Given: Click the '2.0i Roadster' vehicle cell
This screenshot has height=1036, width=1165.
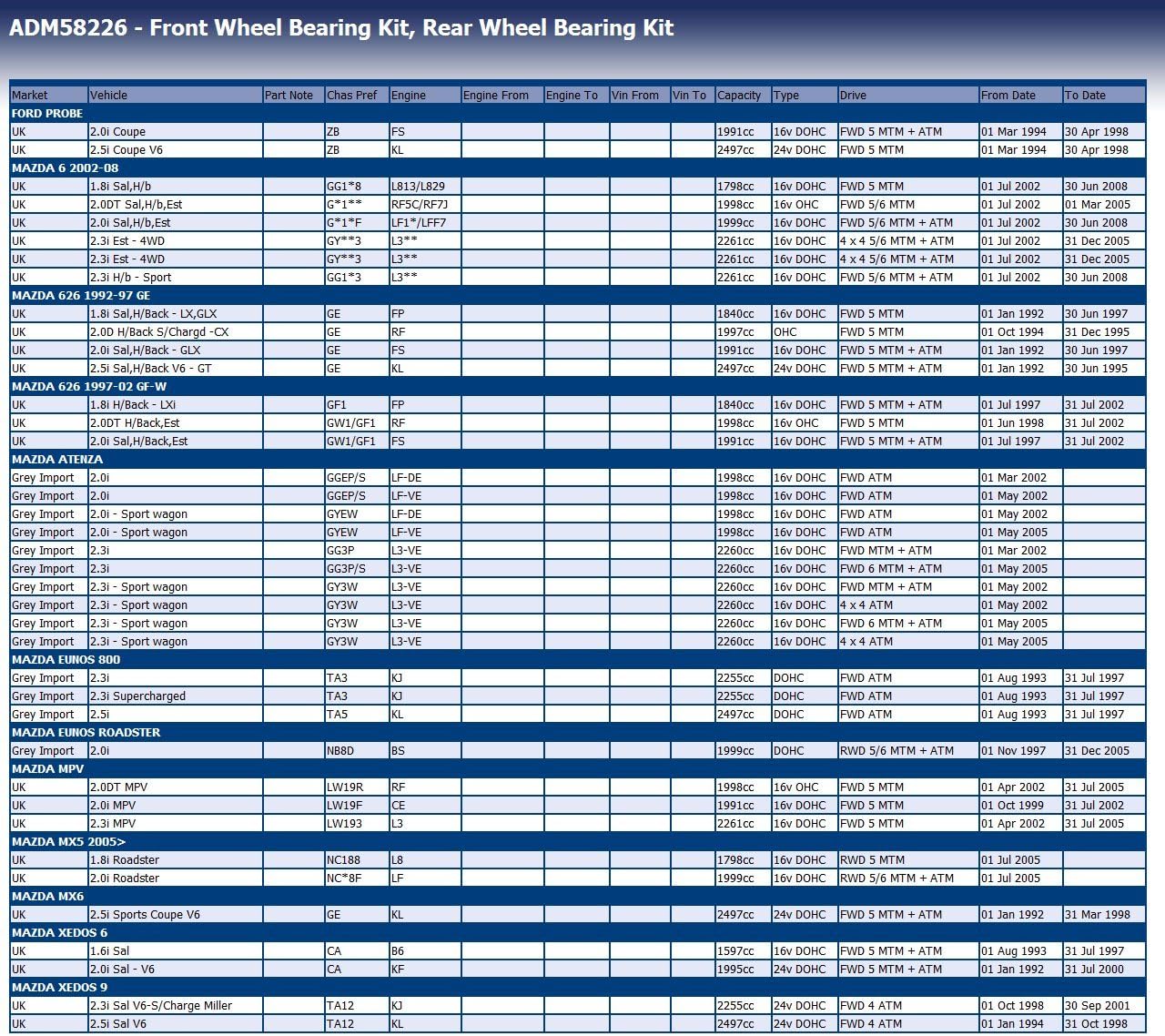Looking at the screenshot, I should coord(176,878).
